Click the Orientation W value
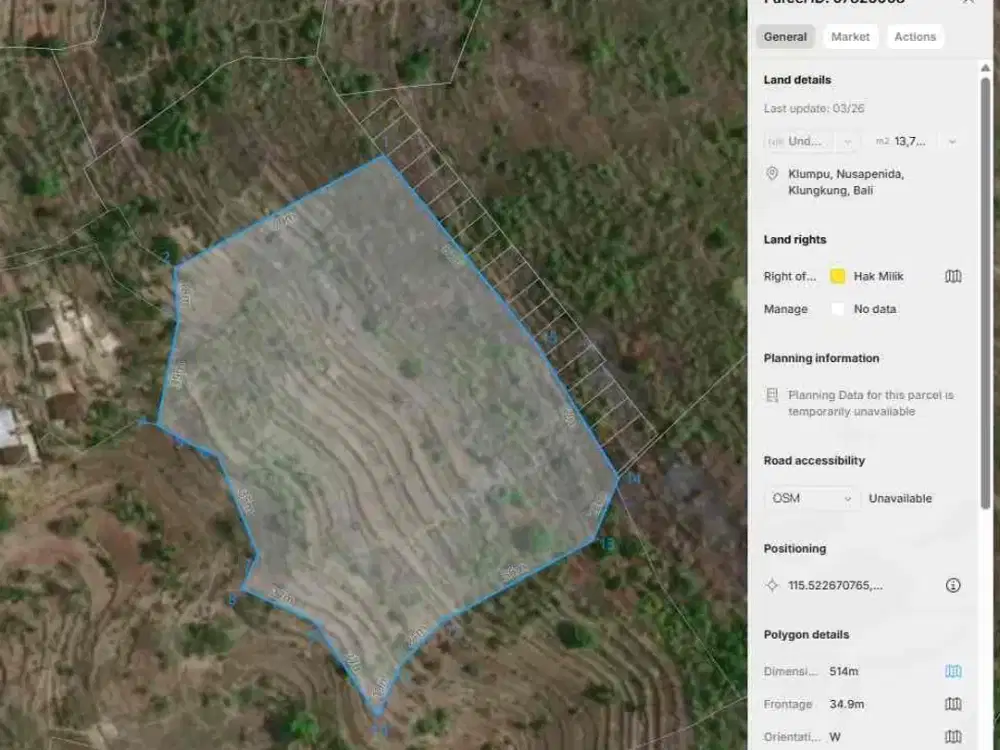 click(835, 737)
